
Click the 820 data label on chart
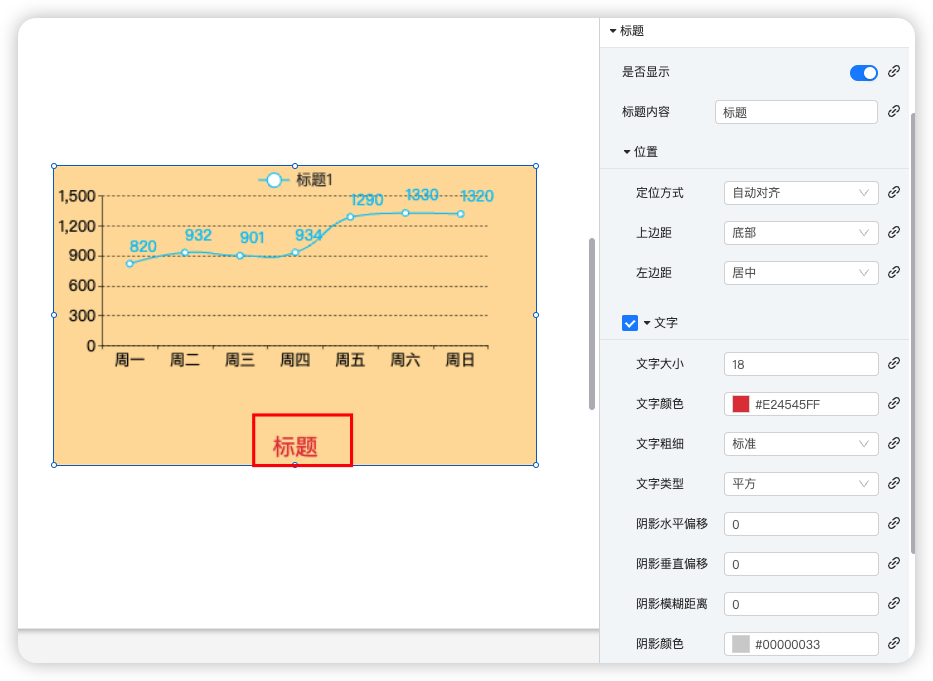tap(143, 246)
